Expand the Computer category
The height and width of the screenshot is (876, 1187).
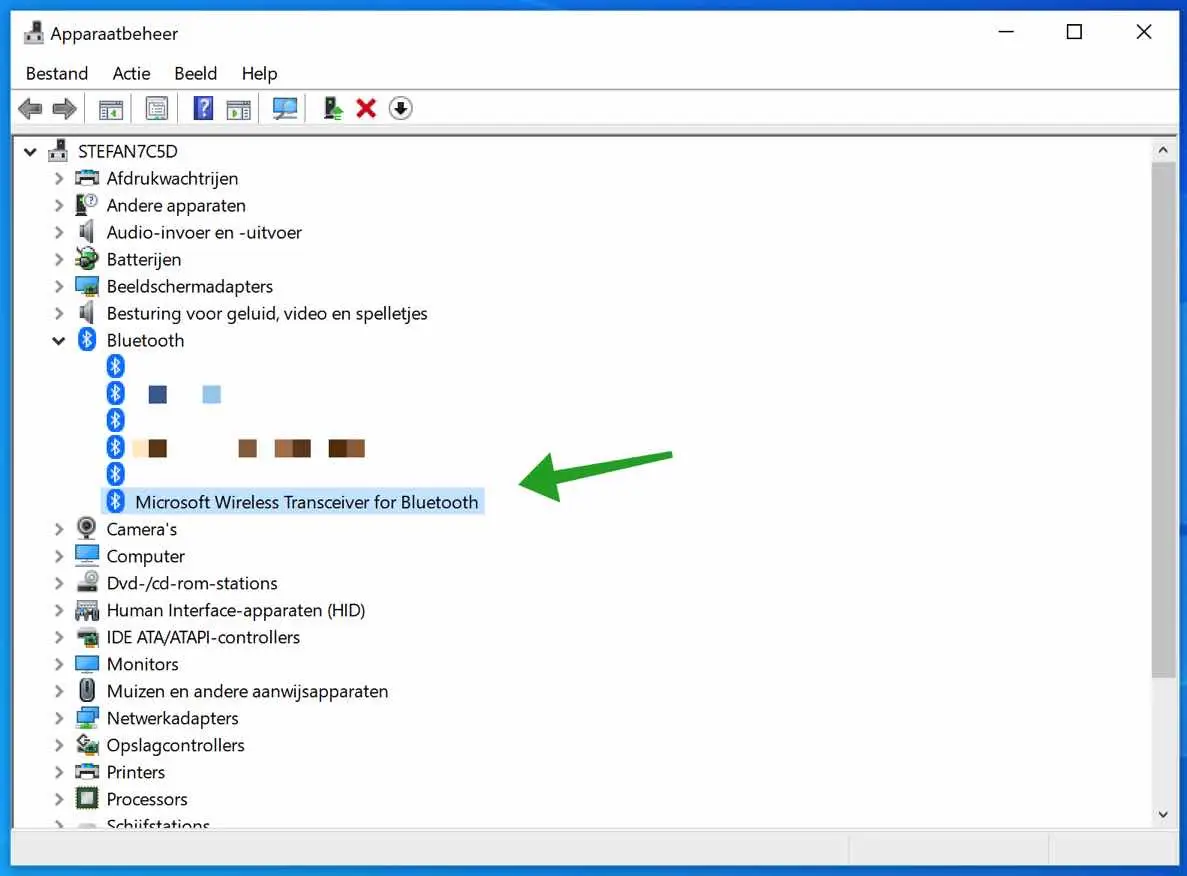tap(59, 556)
